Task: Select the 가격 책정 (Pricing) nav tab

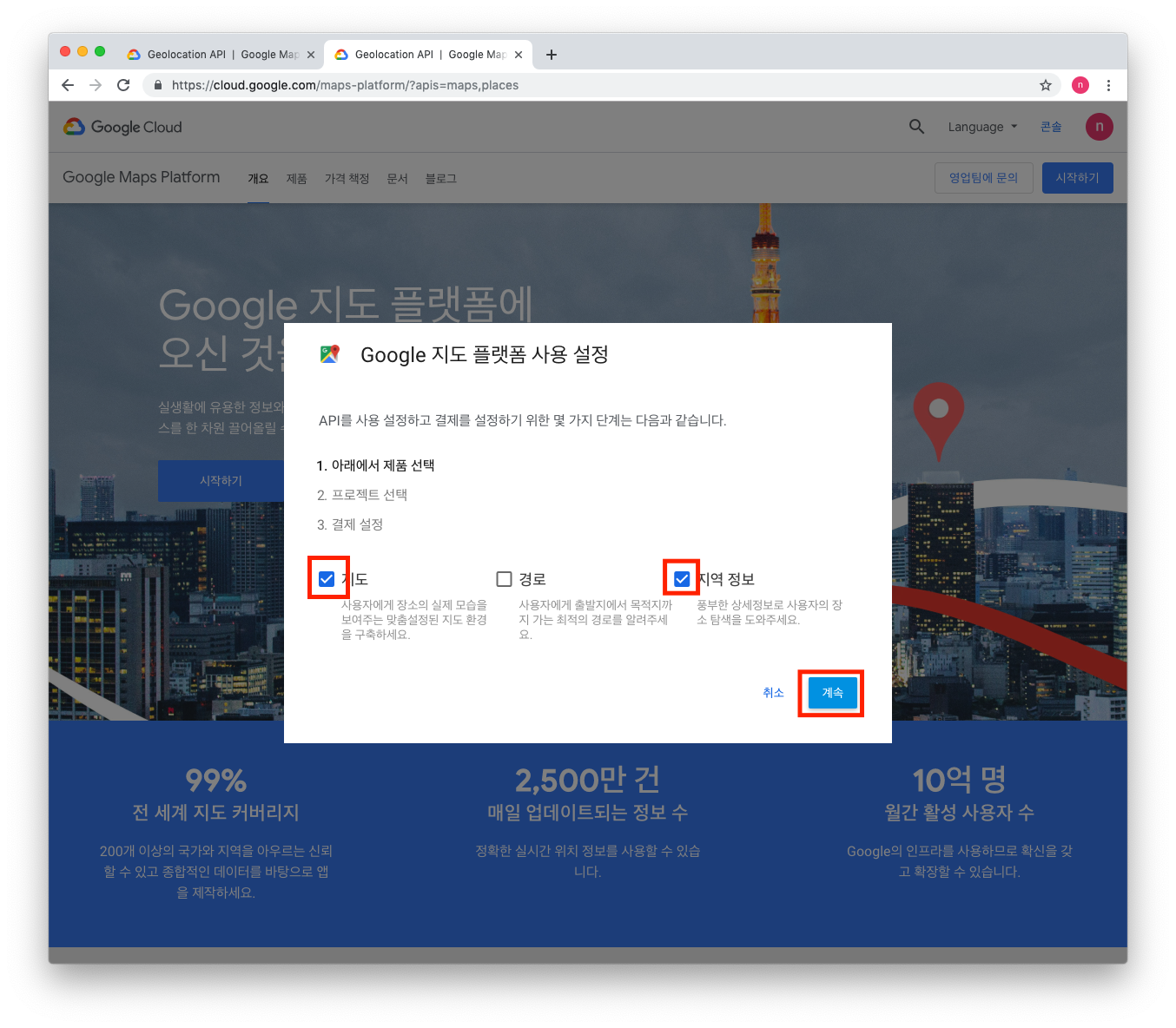Action: [347, 178]
